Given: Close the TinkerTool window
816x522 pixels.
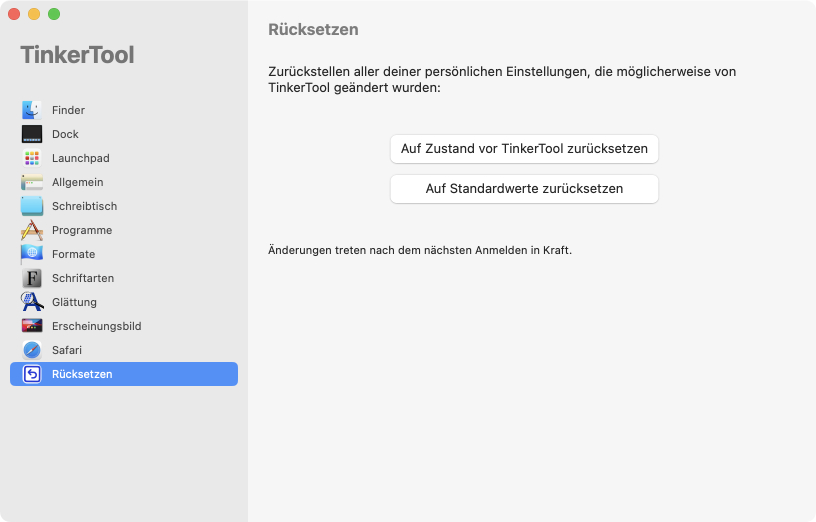Looking at the screenshot, I should click(14, 14).
